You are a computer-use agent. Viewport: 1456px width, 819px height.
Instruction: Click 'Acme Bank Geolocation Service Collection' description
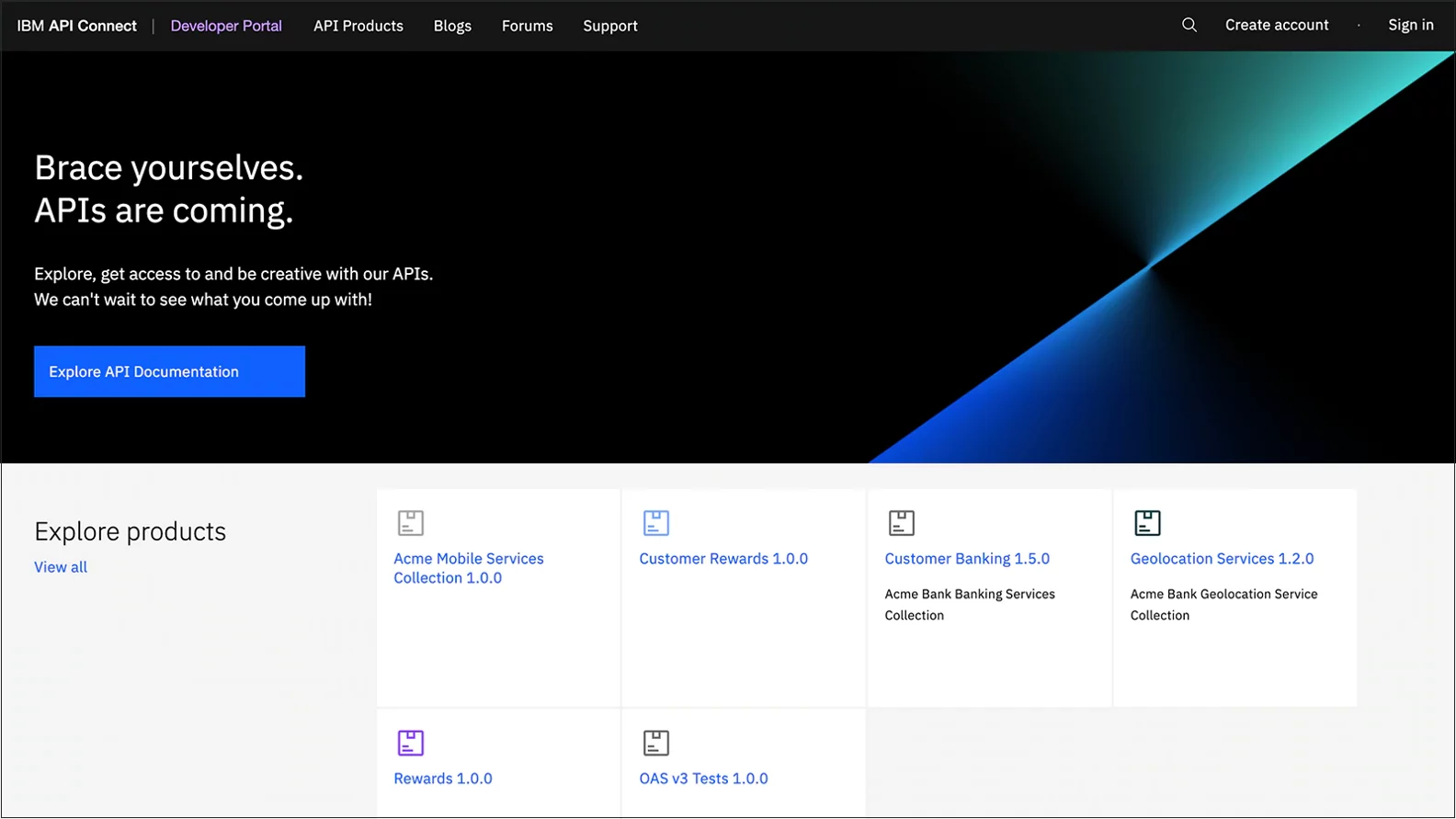pyautogui.click(x=1223, y=605)
